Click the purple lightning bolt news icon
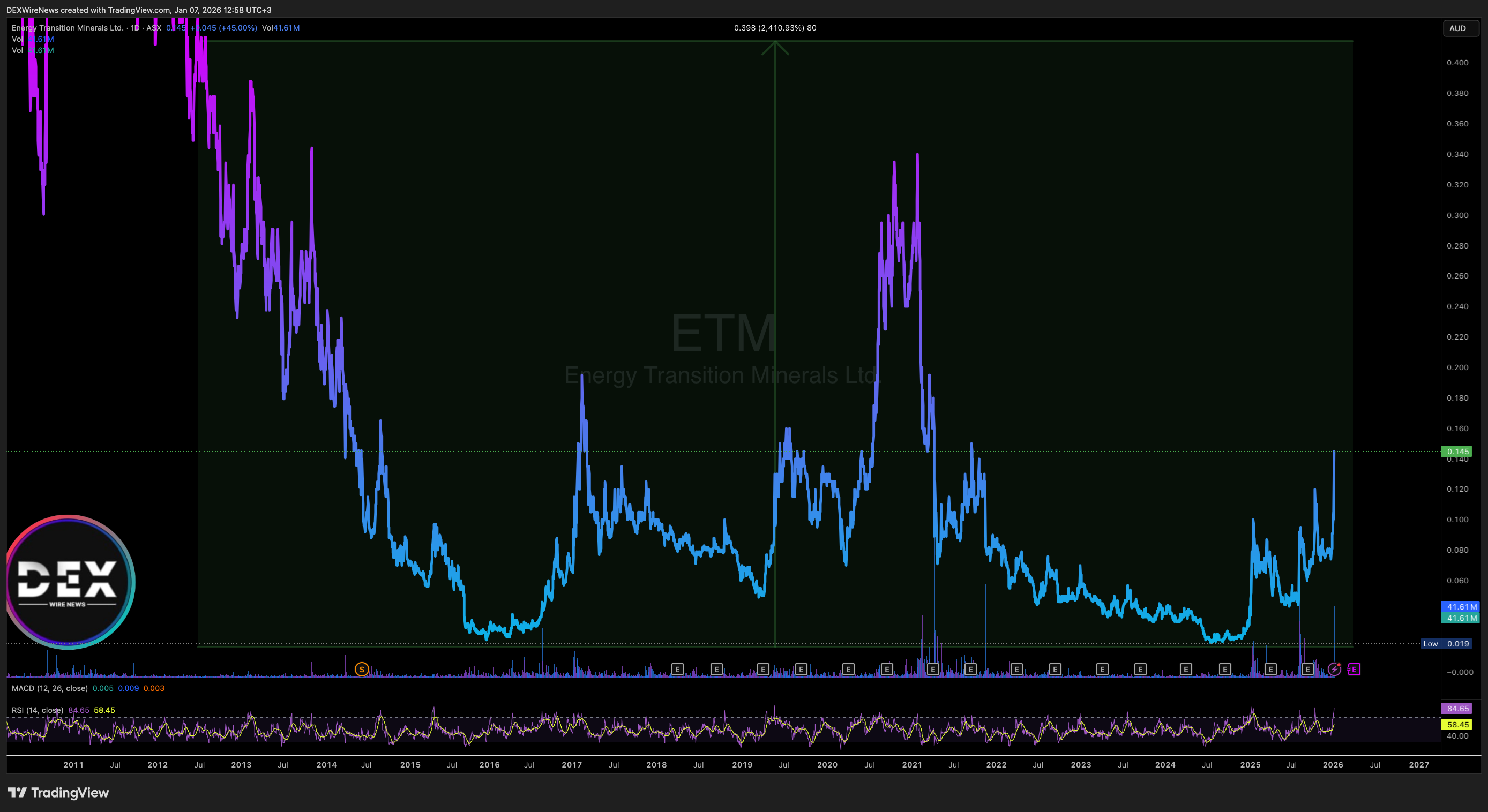This screenshot has height=812, width=1488. [1334, 670]
